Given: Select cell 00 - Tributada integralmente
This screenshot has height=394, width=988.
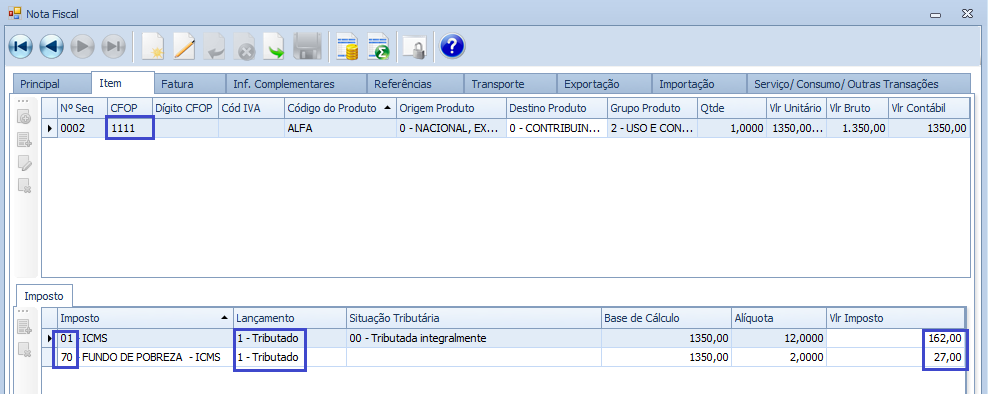Looking at the screenshot, I should (x=474, y=339).
